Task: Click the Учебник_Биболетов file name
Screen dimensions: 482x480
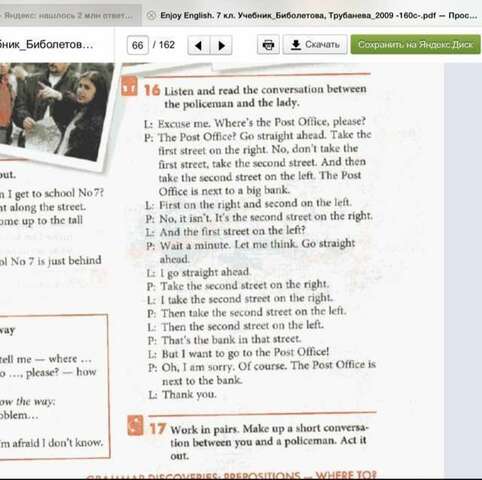Action: (x=46, y=44)
